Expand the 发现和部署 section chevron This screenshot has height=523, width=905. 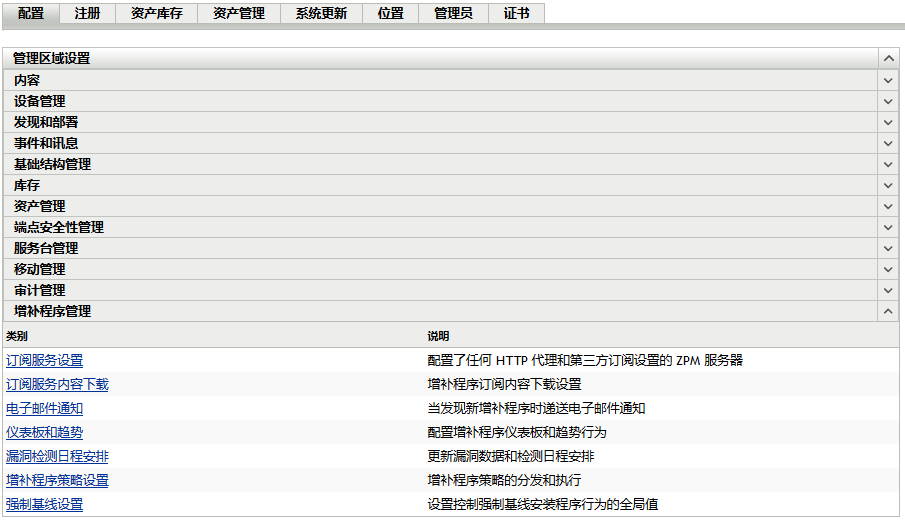(888, 122)
